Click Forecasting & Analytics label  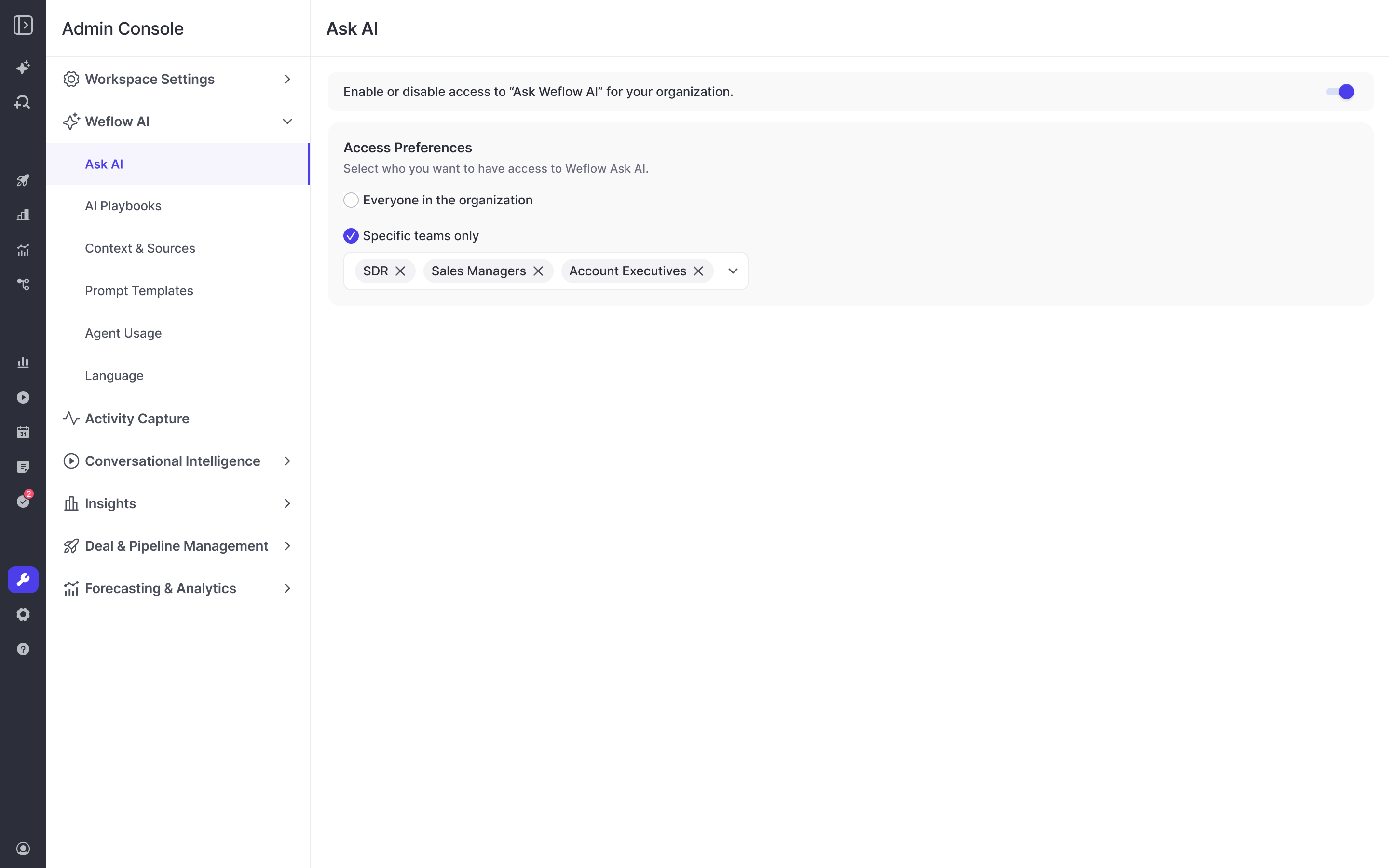pyautogui.click(x=161, y=588)
